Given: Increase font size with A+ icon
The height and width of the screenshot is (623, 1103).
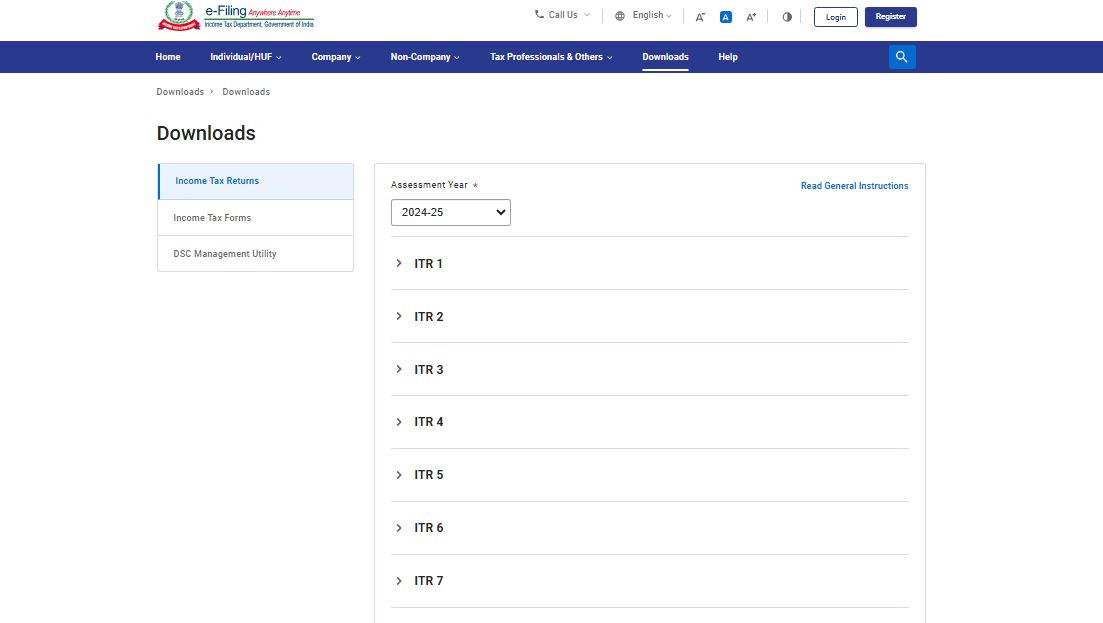Looking at the screenshot, I should coord(751,17).
